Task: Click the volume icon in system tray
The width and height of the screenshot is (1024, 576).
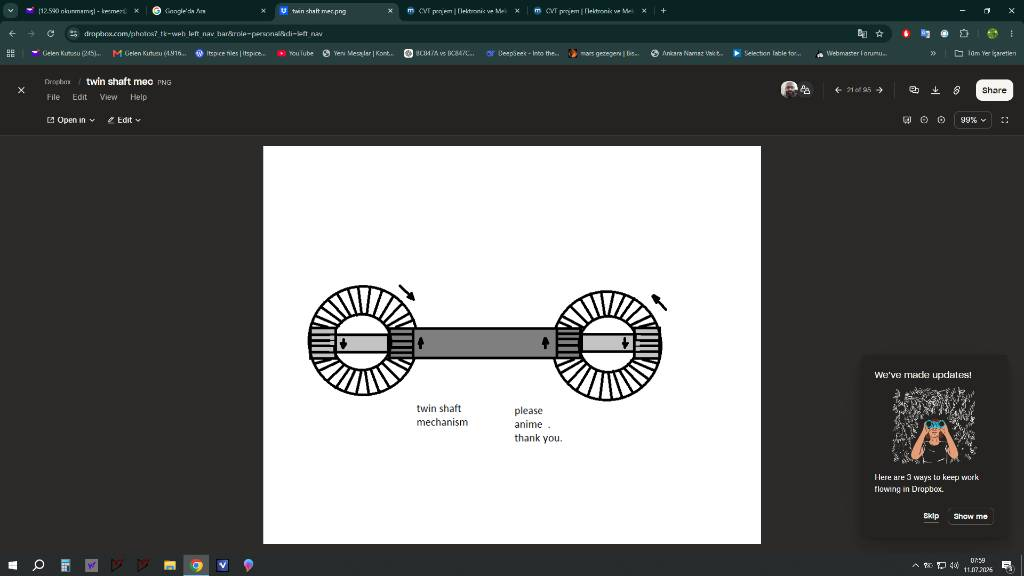Action: [x=954, y=566]
